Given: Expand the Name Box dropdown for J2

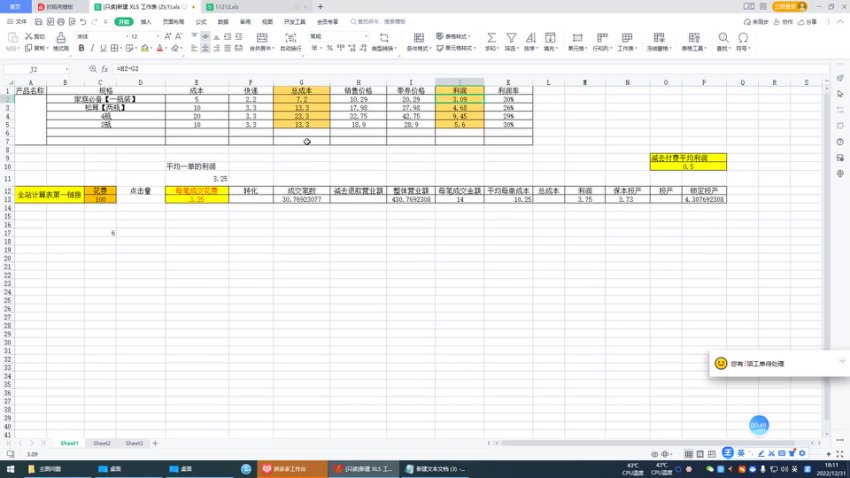Looking at the screenshot, I should coord(67,69).
